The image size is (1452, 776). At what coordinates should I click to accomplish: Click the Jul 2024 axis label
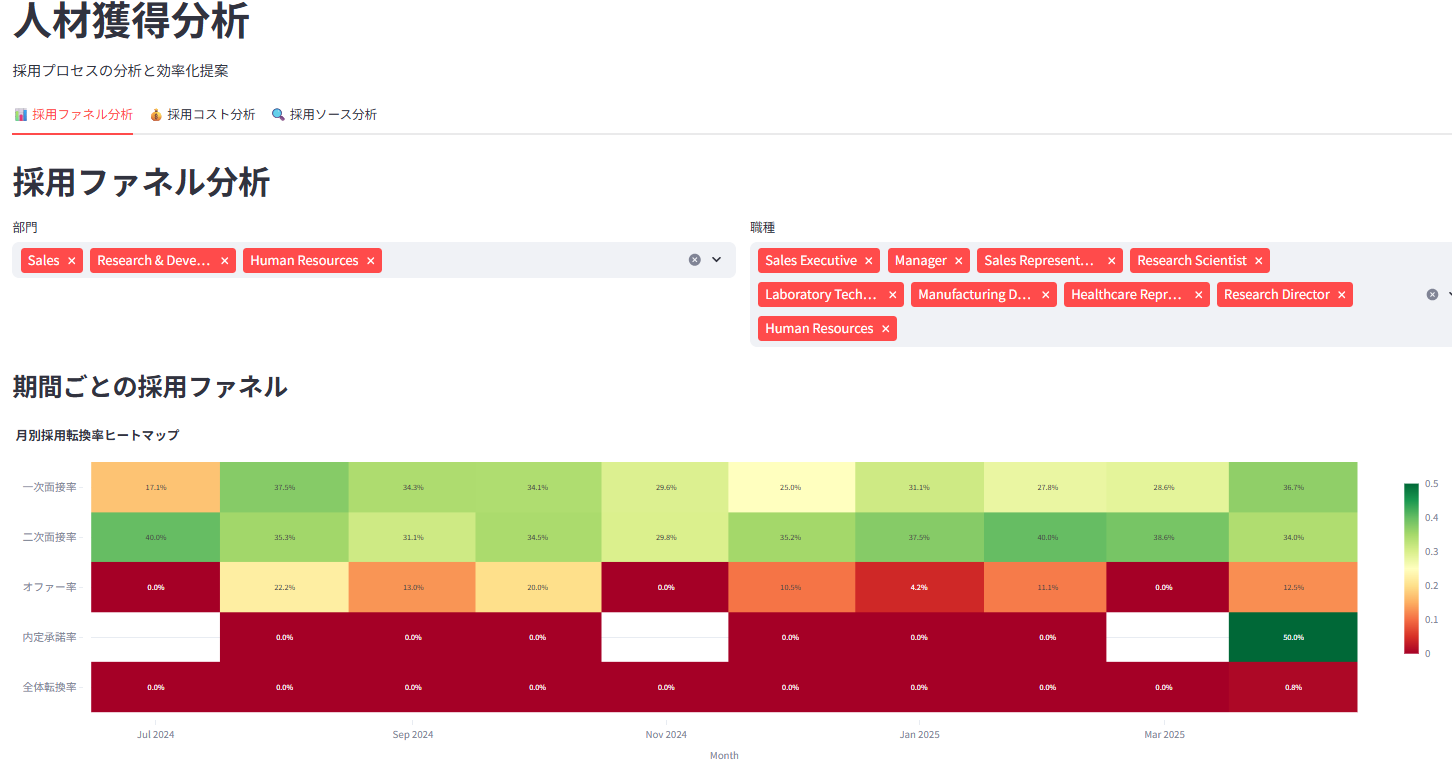tap(156, 734)
